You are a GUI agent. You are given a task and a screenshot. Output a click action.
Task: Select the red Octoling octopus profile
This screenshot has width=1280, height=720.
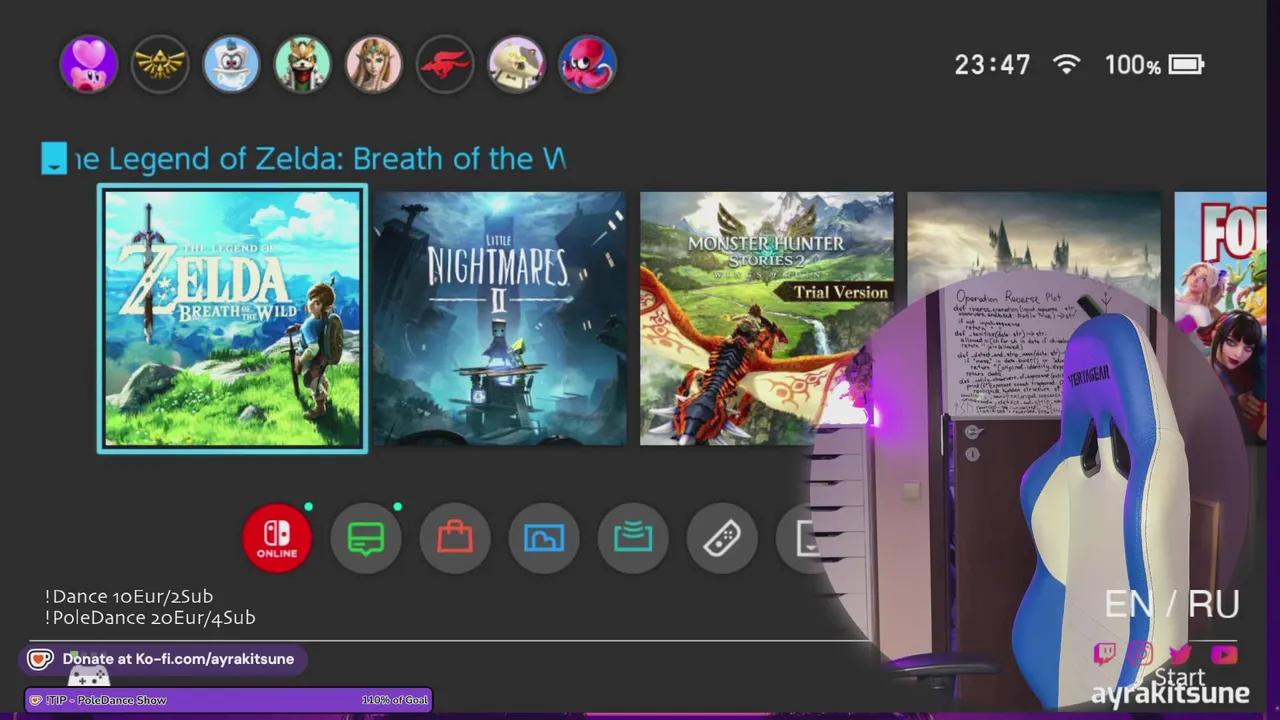[587, 65]
